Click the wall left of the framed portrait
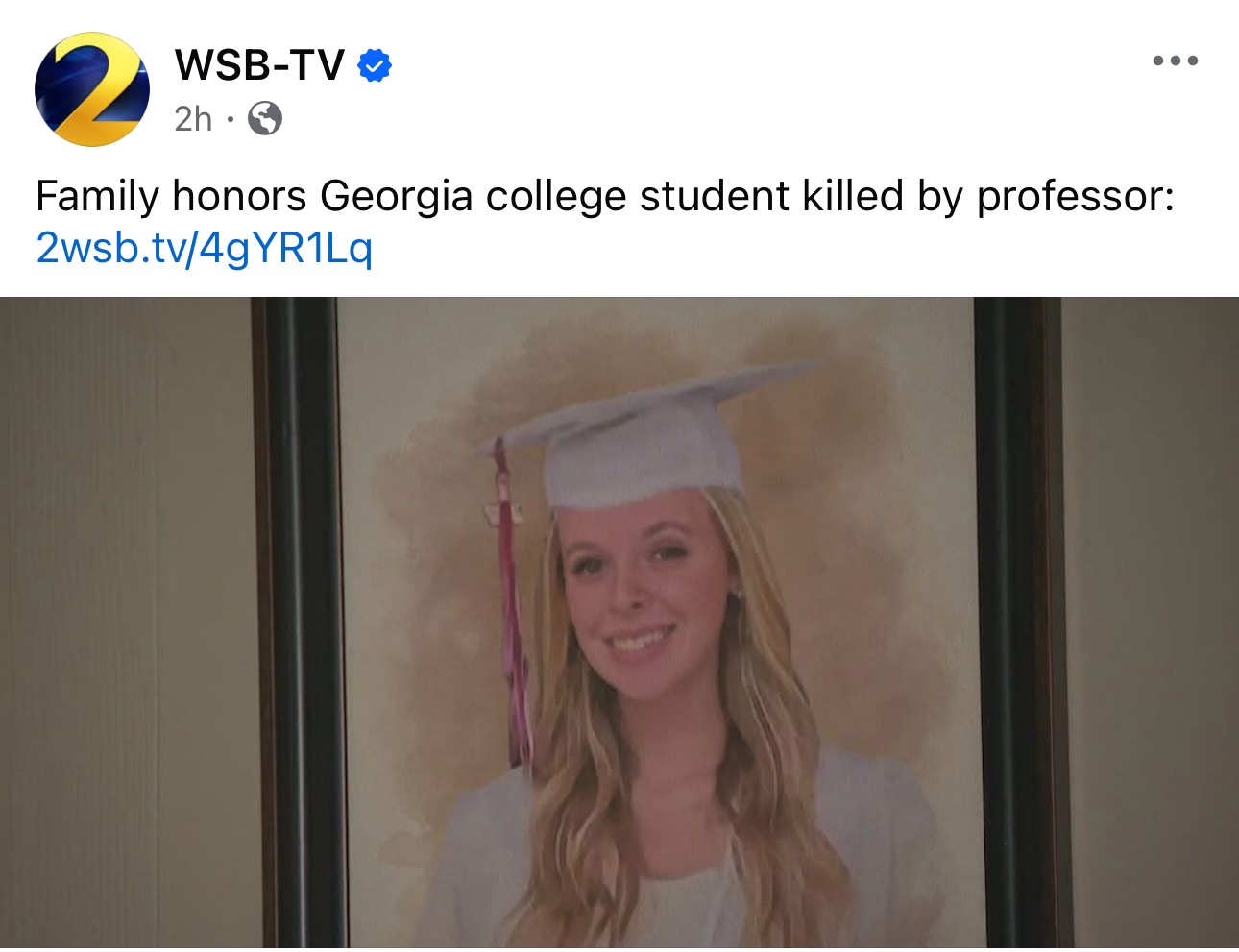This screenshot has height=952, width=1239. coord(125,624)
